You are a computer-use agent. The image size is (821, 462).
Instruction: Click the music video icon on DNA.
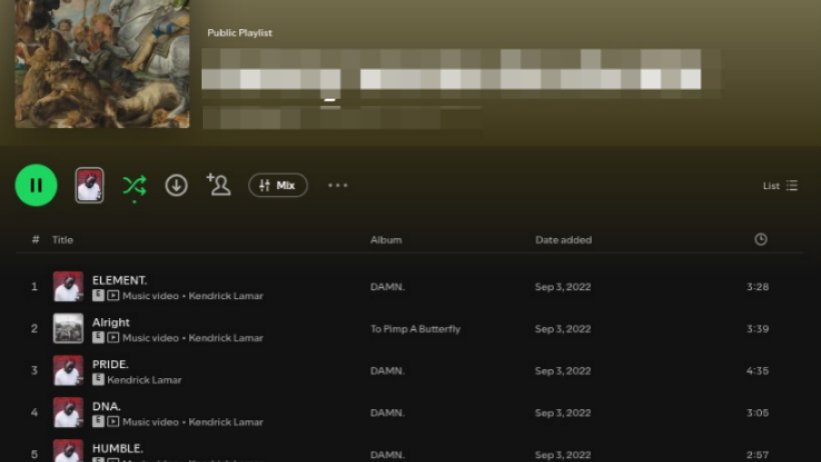click(113, 421)
